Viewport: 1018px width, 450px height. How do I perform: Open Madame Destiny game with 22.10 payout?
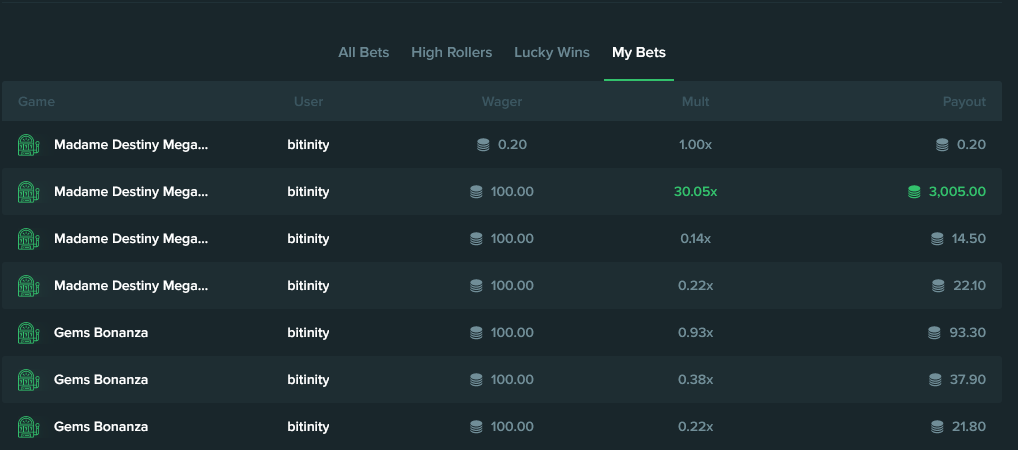coord(131,286)
